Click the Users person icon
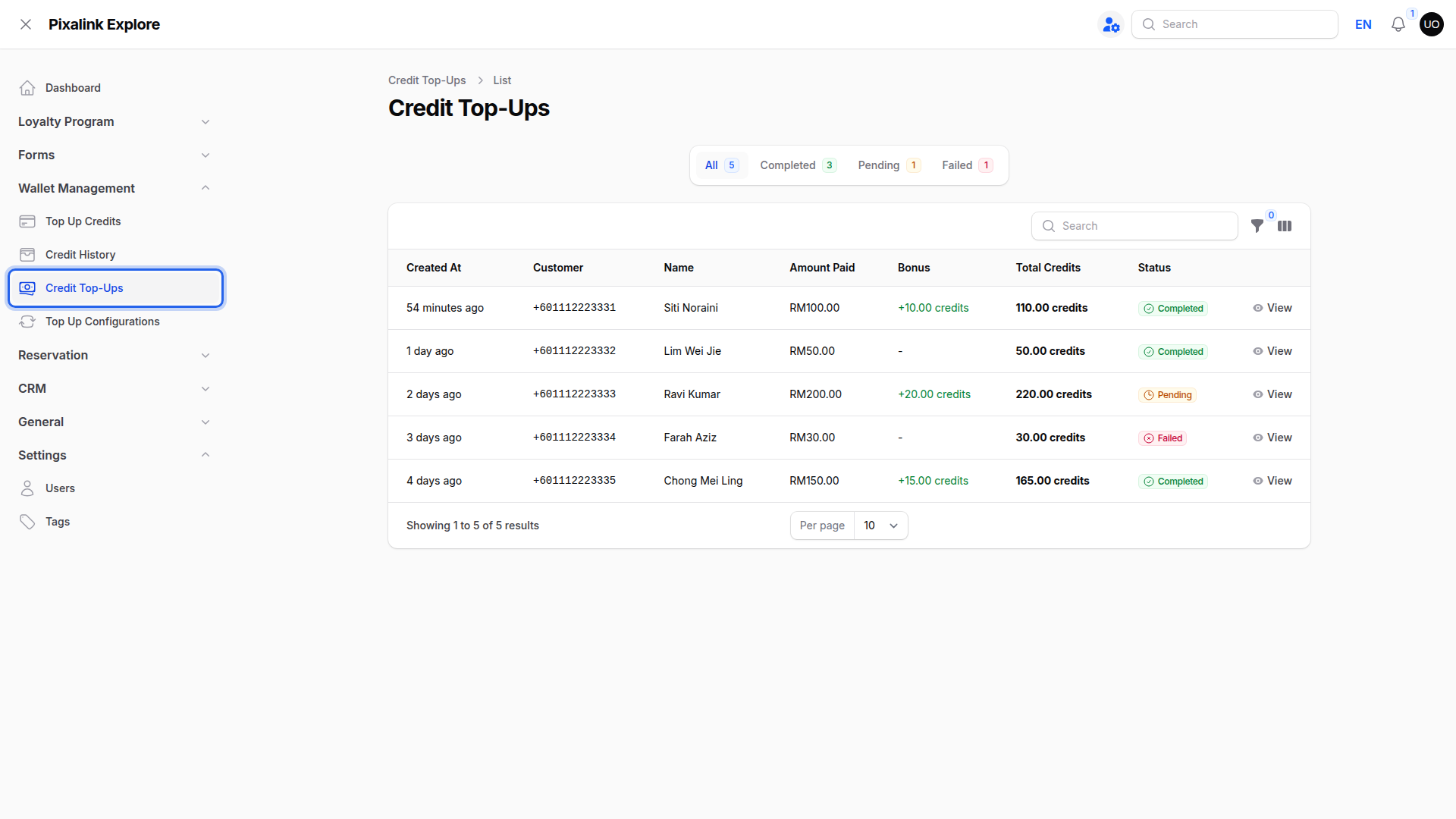The height and width of the screenshot is (819, 1456). [x=27, y=488]
